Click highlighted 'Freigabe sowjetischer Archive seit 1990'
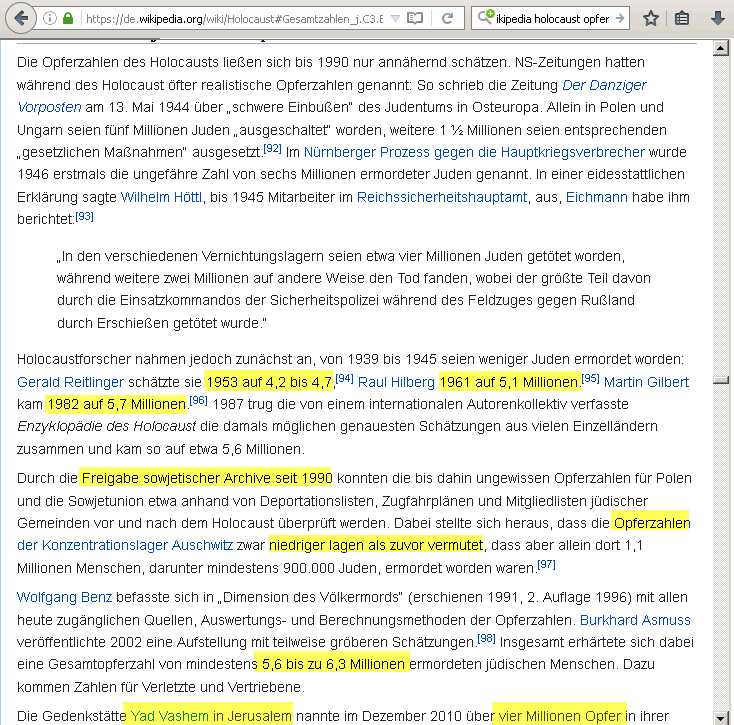Image resolution: width=734 pixels, height=725 pixels. pos(206,478)
